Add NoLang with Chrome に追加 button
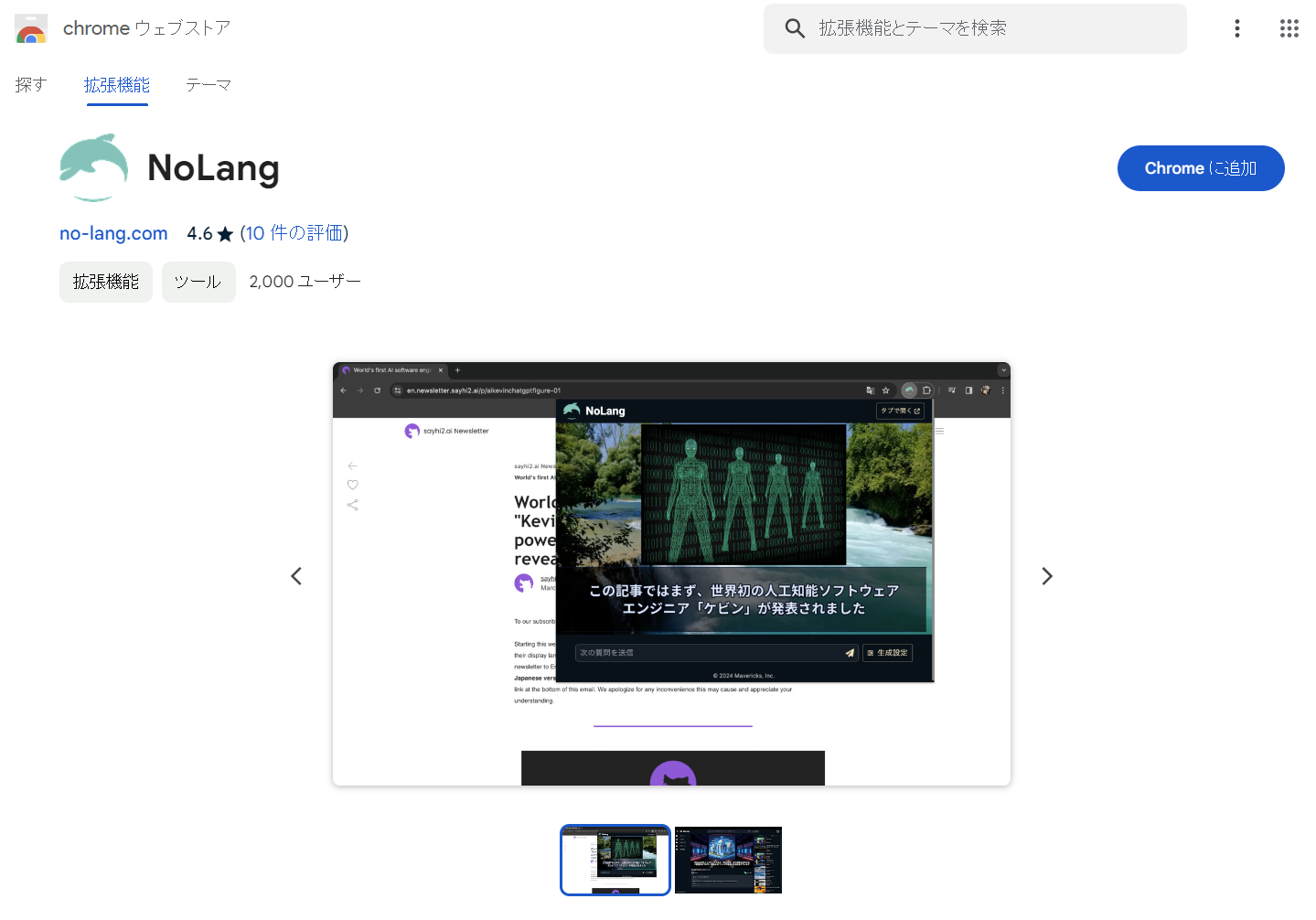 [1201, 168]
